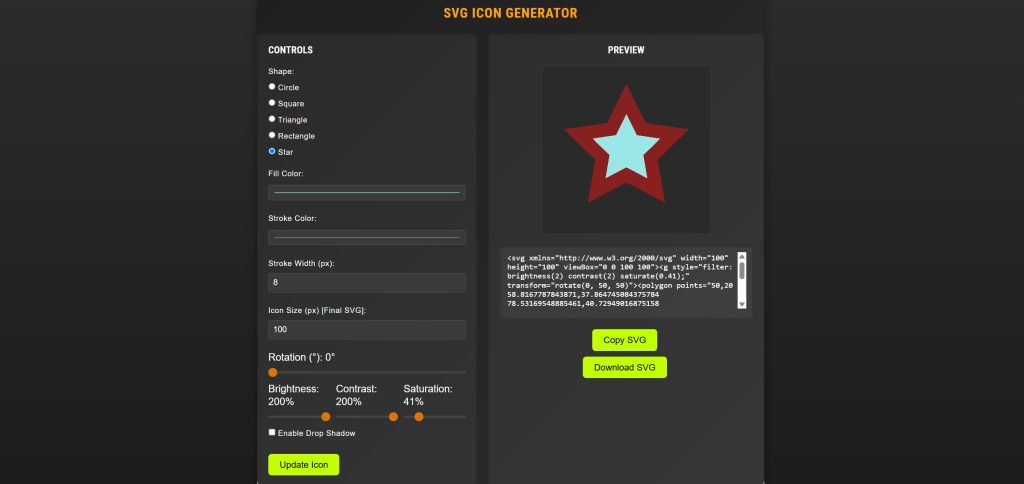Pick the Rectangle shape radio button
This screenshot has width=1024, height=484.
272,135
